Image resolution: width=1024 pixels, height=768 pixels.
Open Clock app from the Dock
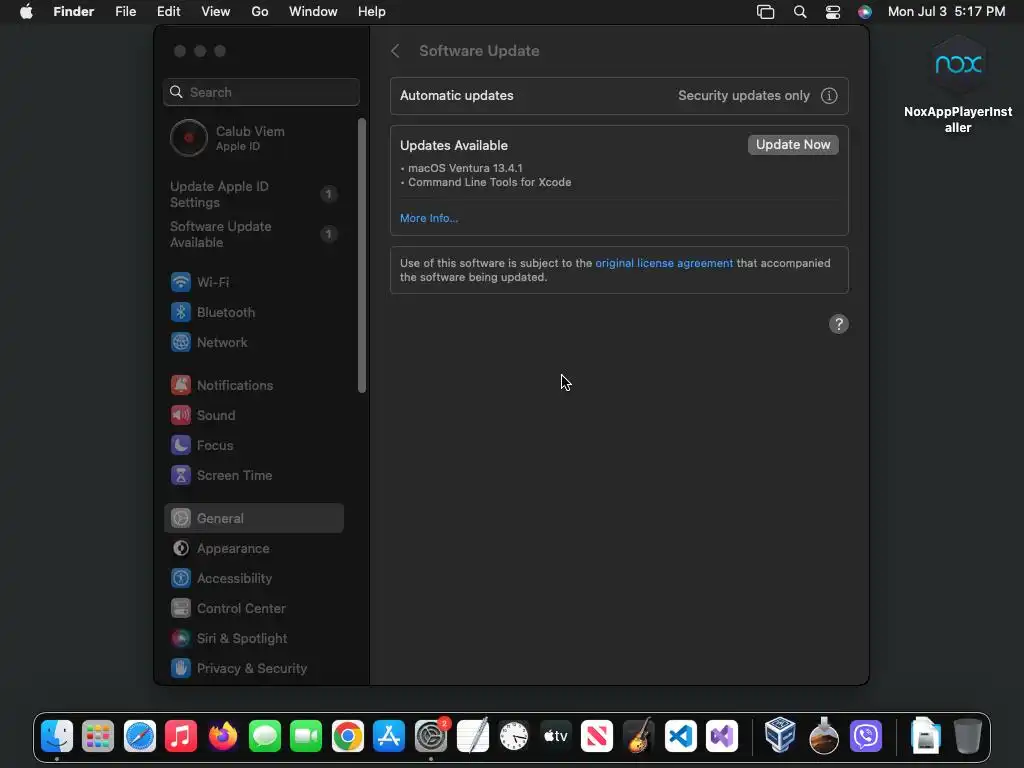pyautogui.click(x=514, y=737)
